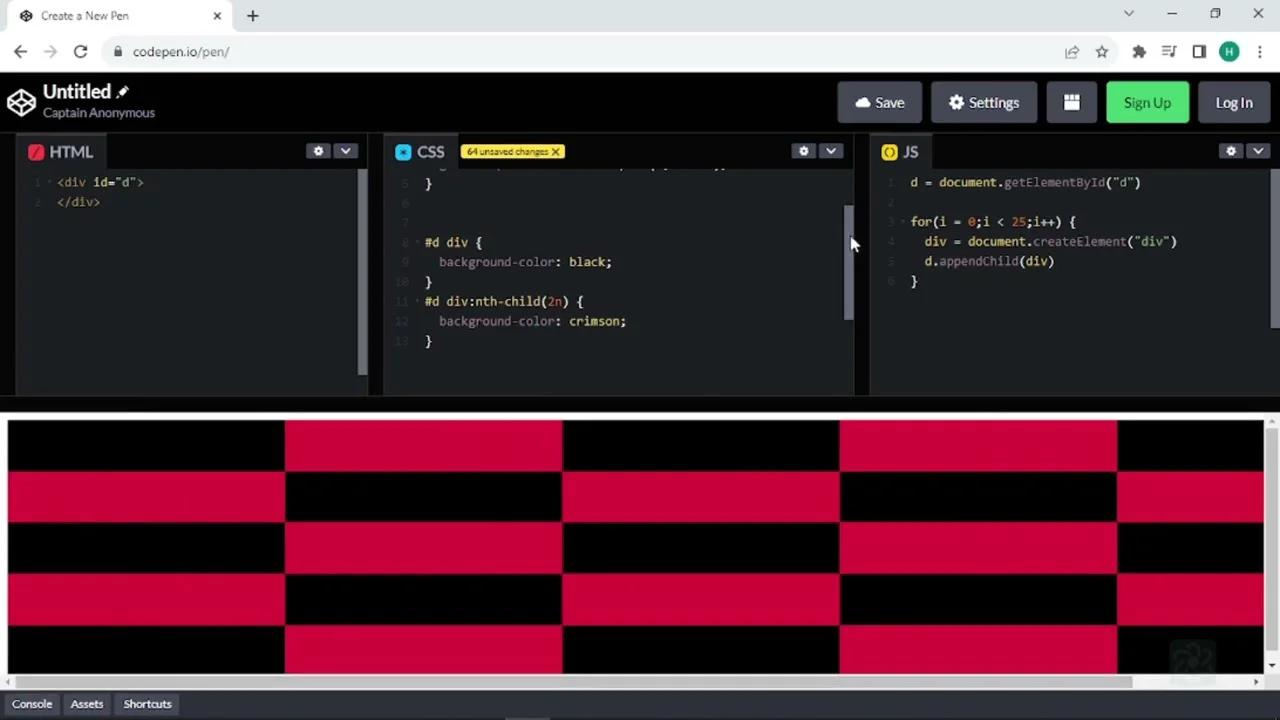Open HTML editor settings gear
Screen dimensions: 1280x720
(x=319, y=151)
